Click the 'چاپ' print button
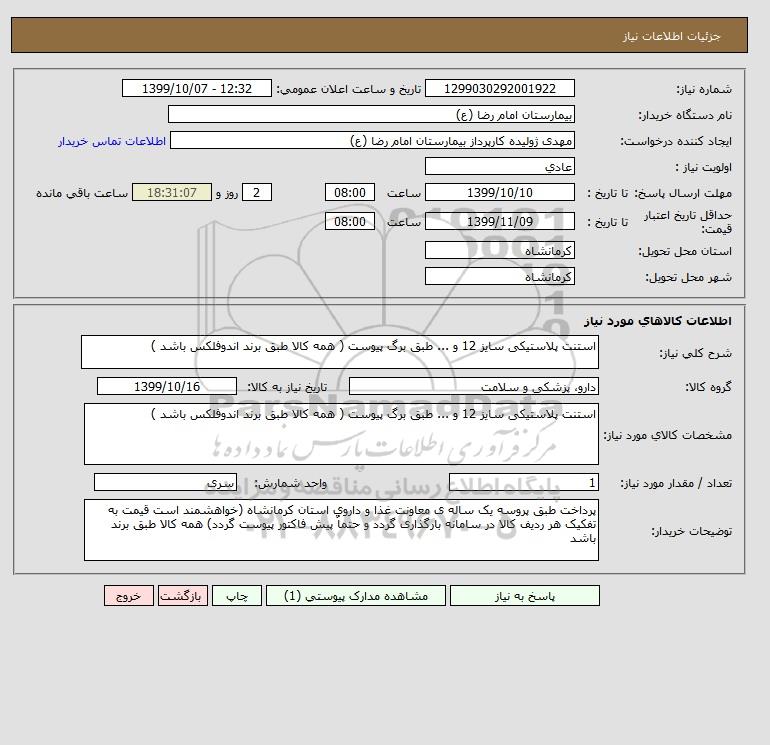 click(237, 596)
